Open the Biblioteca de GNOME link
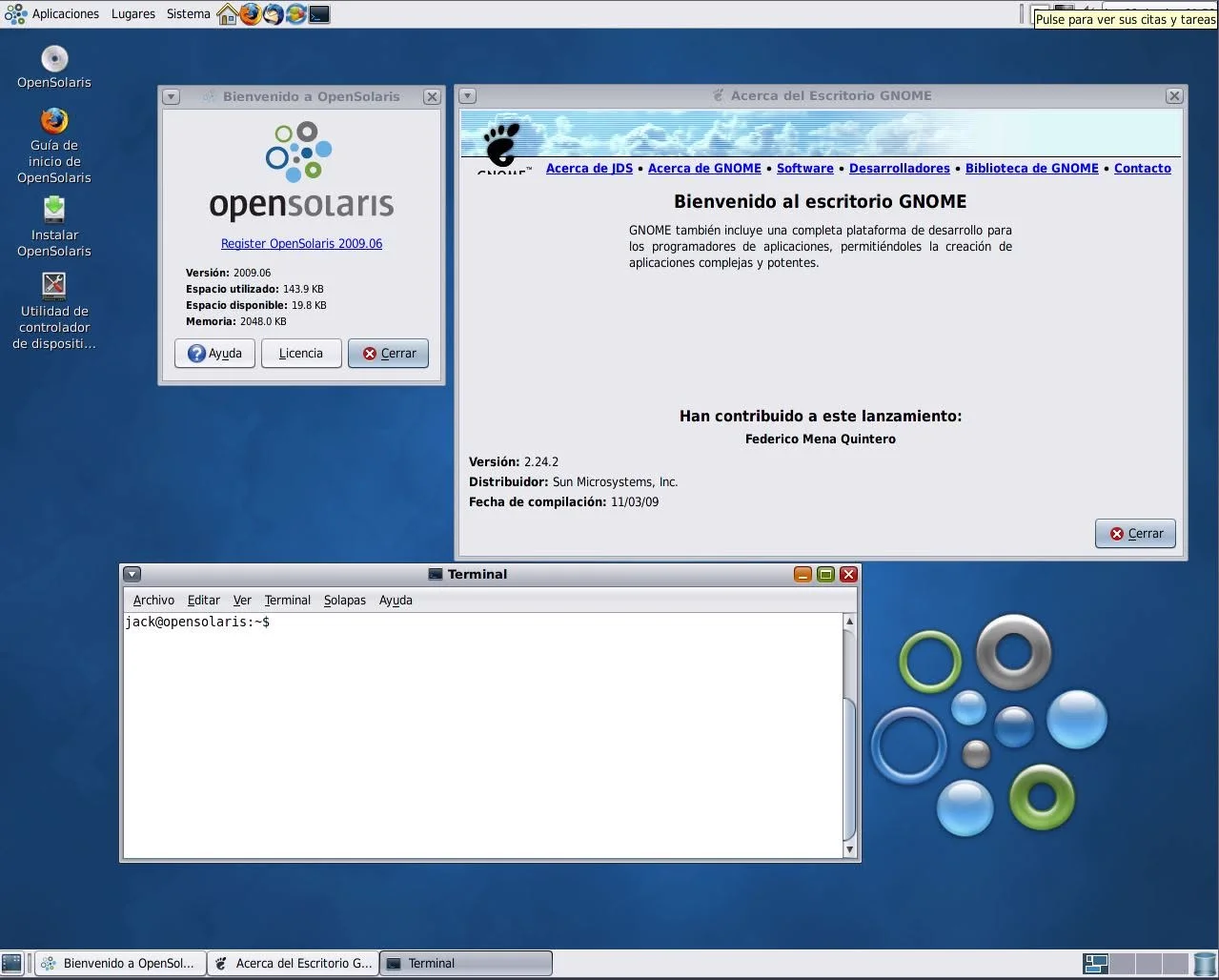The height and width of the screenshot is (980, 1219). coord(1032,168)
